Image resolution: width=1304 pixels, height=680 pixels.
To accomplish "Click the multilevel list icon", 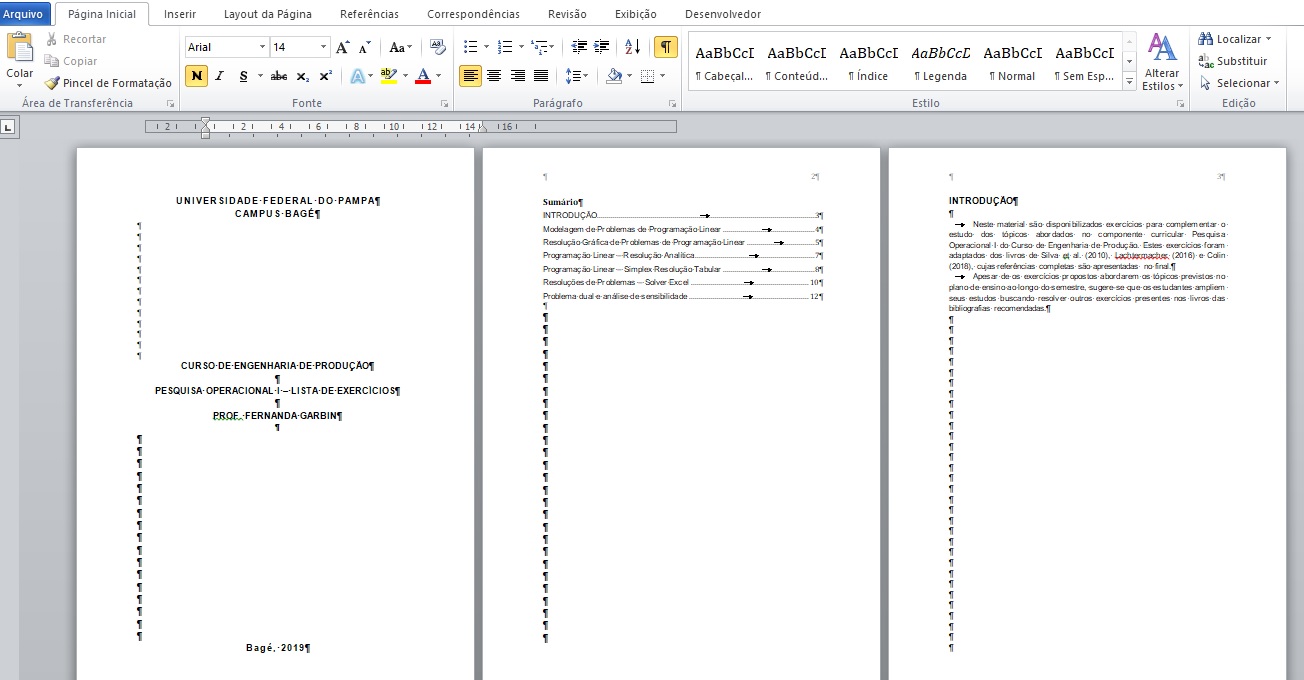I will 540,47.
